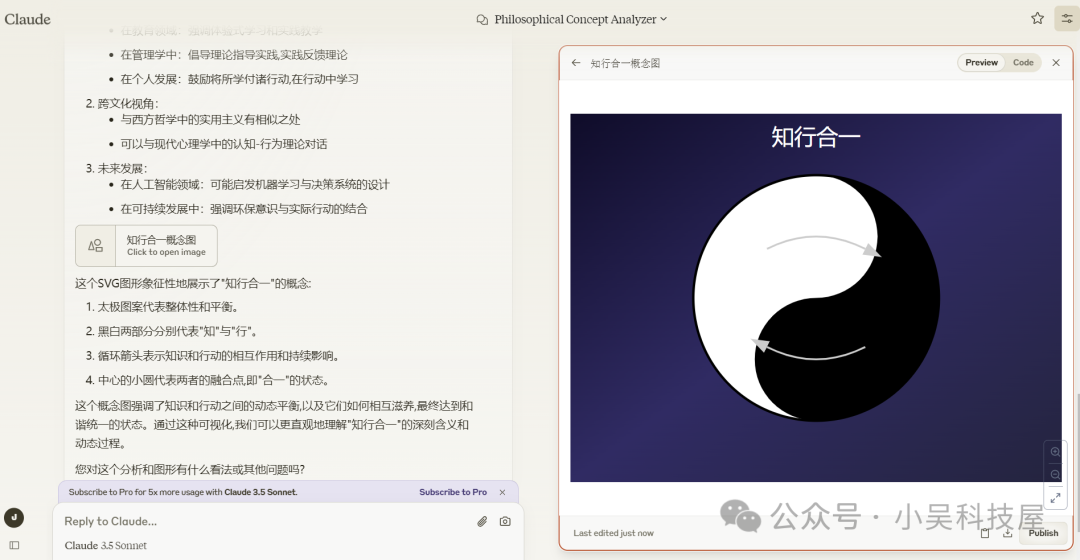The height and width of the screenshot is (560, 1080).
Task: Go back using the artifact panel arrow
Action: point(576,63)
